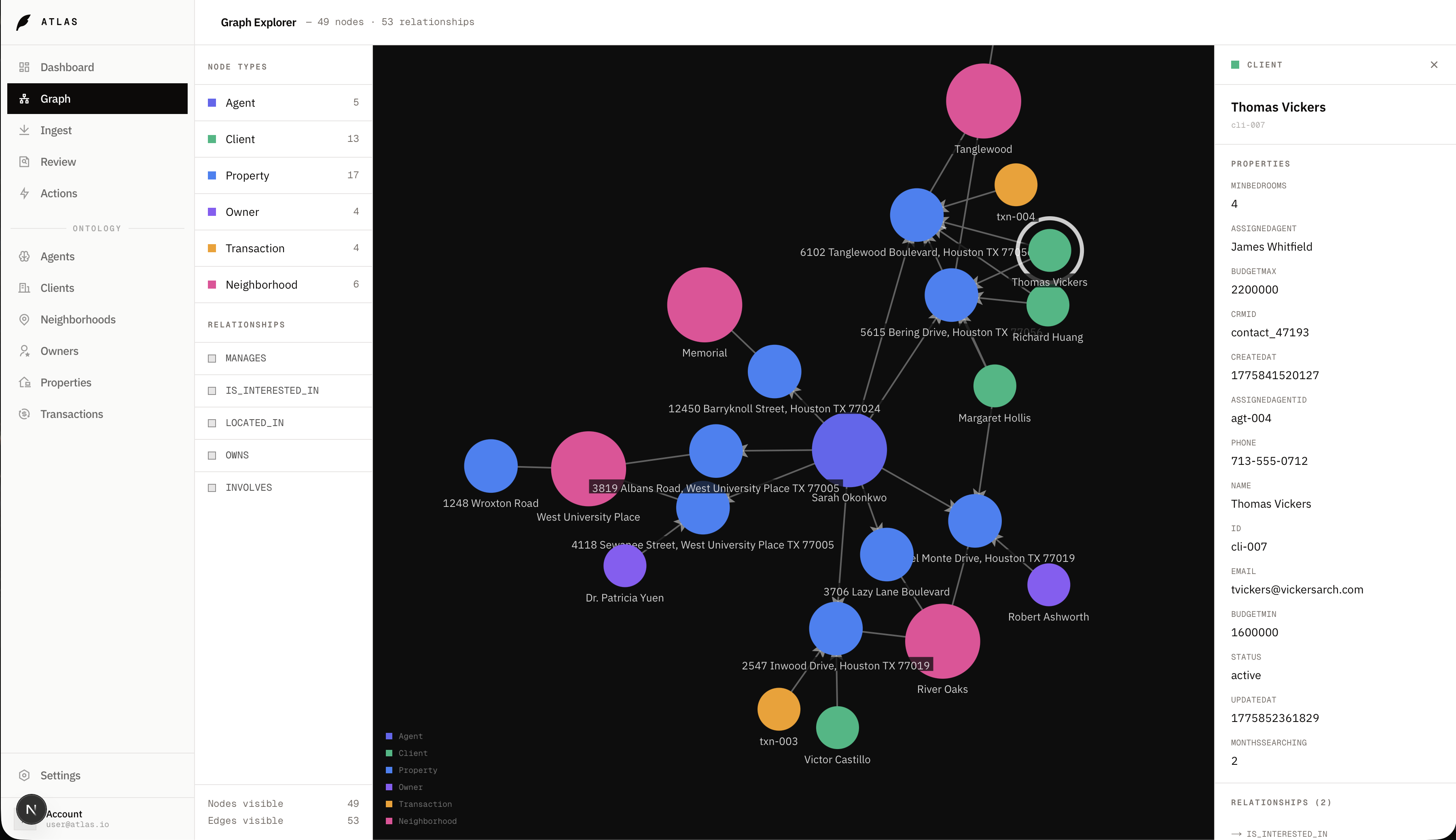Toggle the MANAGES relationship checkbox
The width and height of the screenshot is (1456, 840).
tap(212, 358)
